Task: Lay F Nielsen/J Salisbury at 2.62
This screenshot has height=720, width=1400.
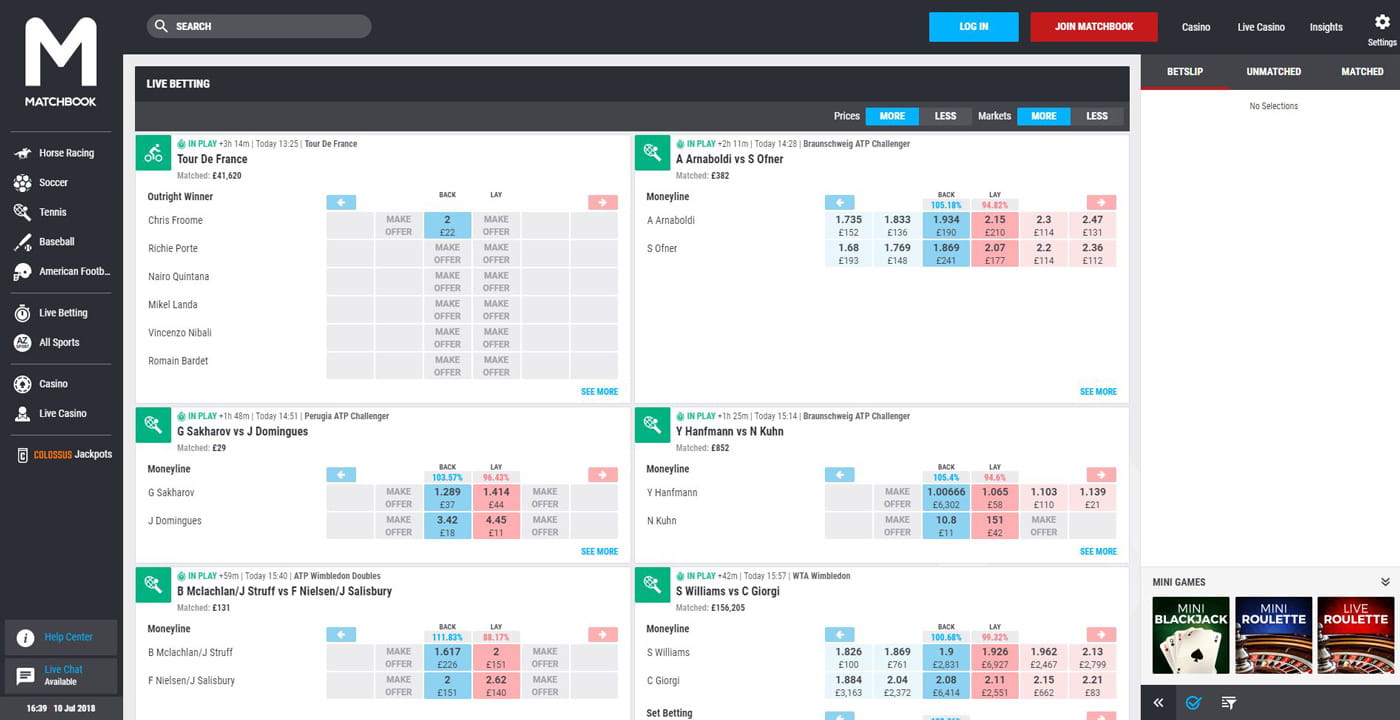Action: coord(496,685)
